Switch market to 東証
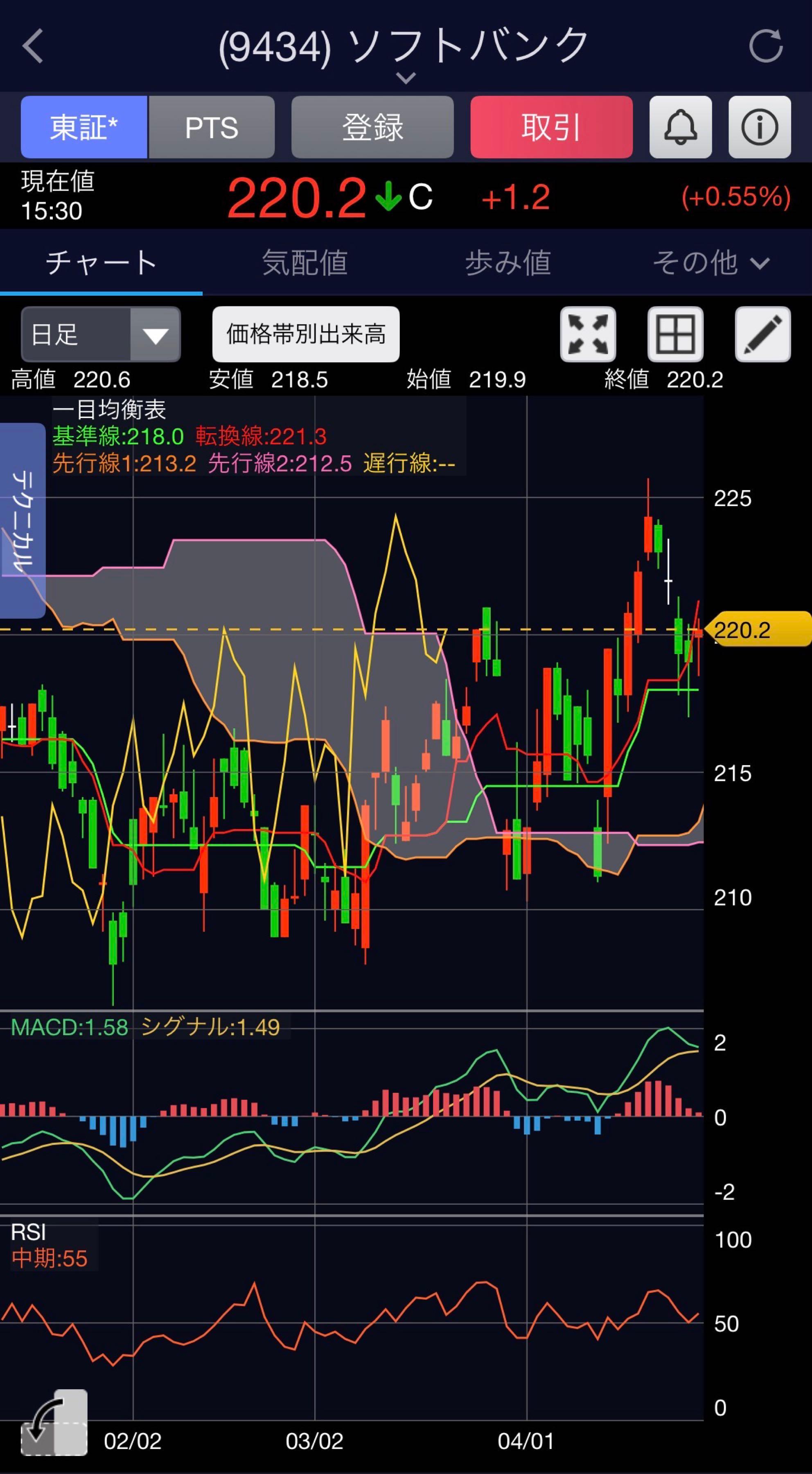812x1474 pixels. pos(84,127)
